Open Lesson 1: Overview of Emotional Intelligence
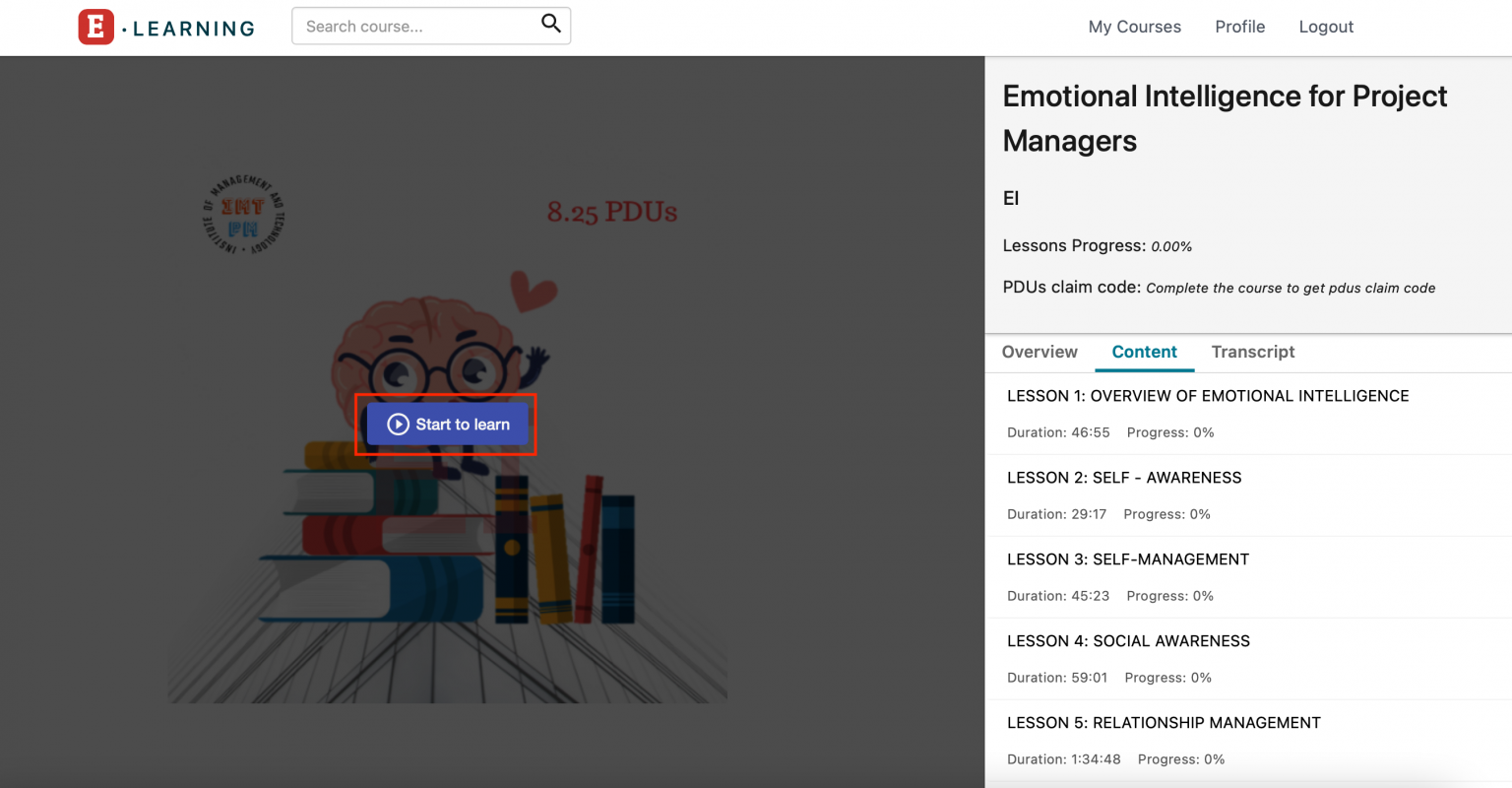 1208,396
